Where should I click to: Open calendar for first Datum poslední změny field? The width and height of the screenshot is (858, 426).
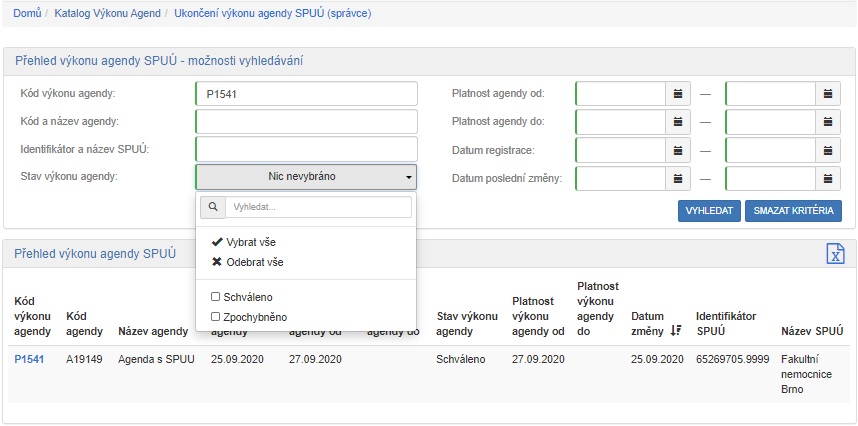click(678, 179)
